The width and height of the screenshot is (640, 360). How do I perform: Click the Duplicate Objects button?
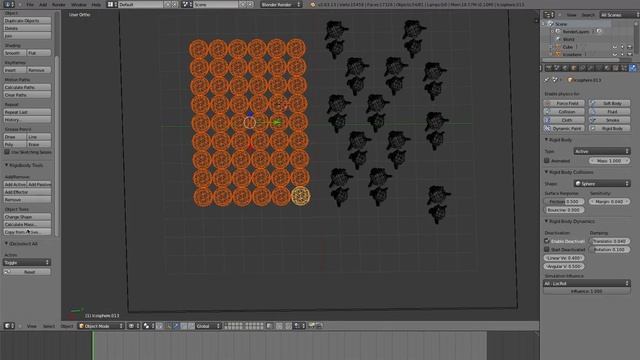(27, 20)
